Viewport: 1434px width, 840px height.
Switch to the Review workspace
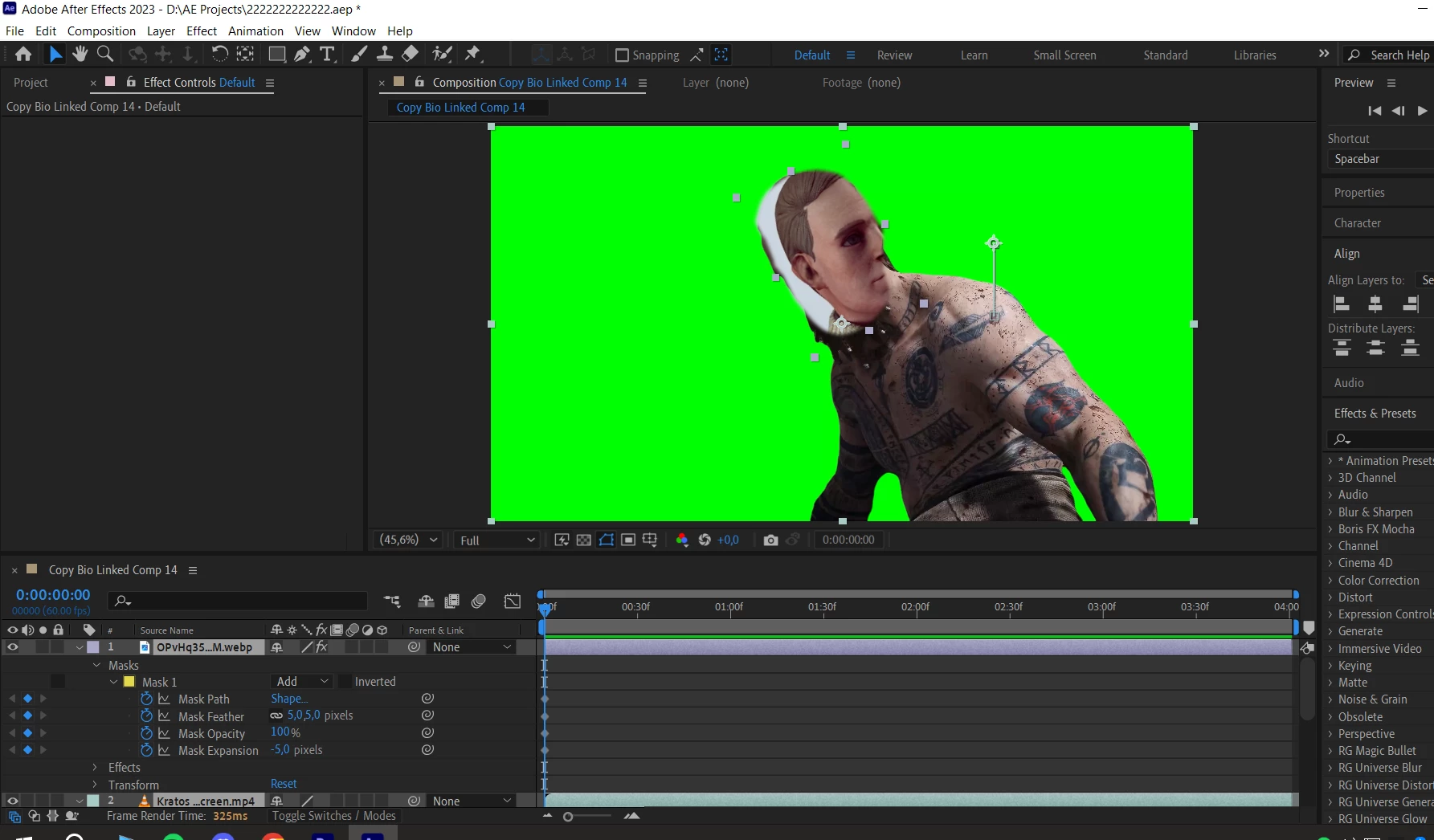pos(894,55)
